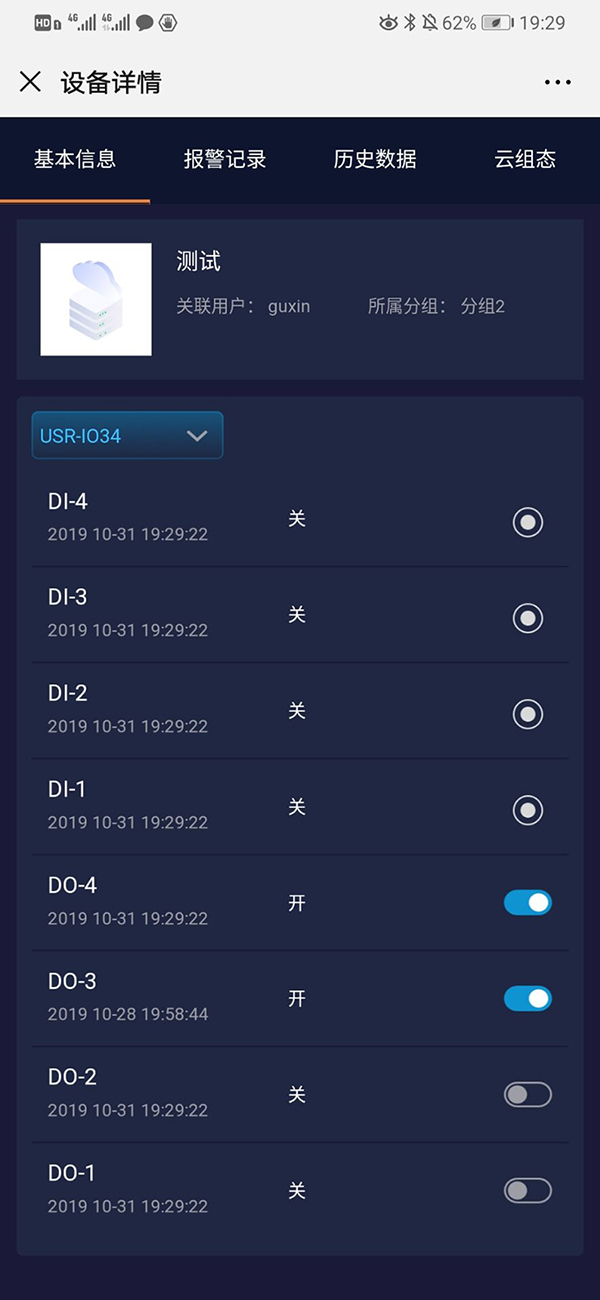Close the 设备详情 page with X icon

pos(31,82)
